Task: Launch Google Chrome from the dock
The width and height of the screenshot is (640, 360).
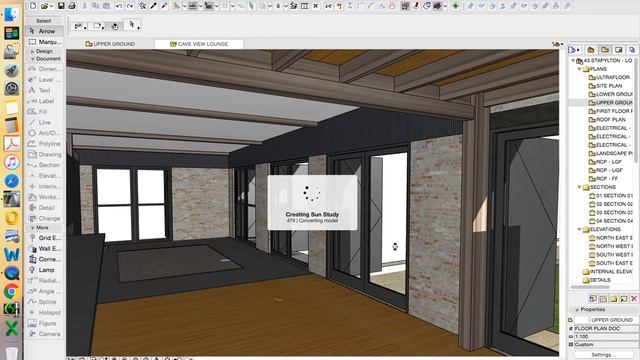Action: (11, 291)
